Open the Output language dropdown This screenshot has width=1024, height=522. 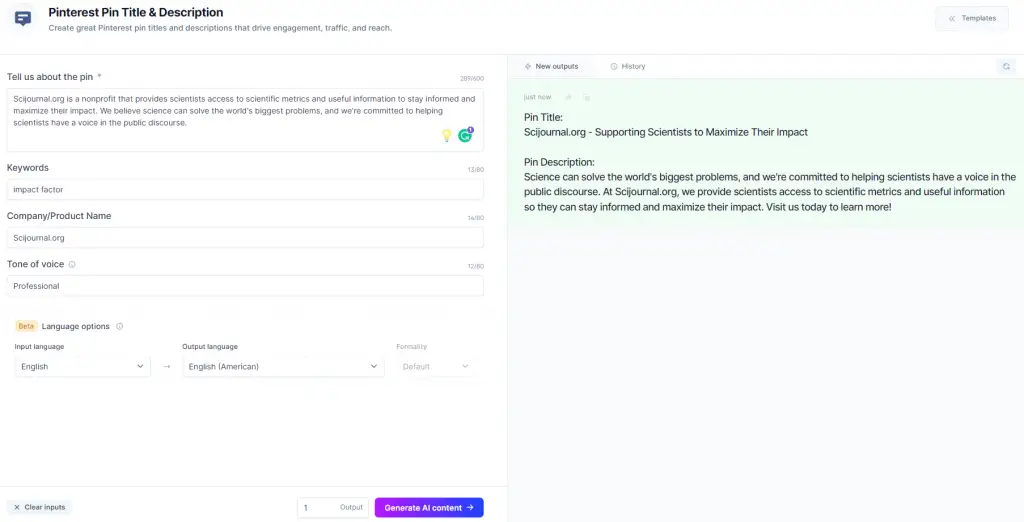[x=283, y=367]
